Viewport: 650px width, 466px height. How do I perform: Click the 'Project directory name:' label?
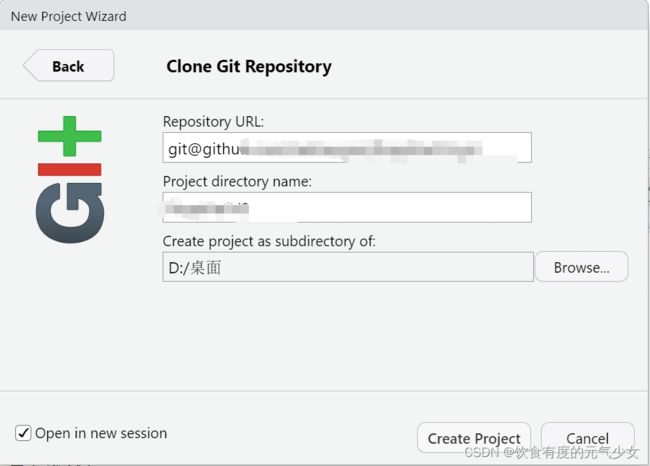[237, 182]
